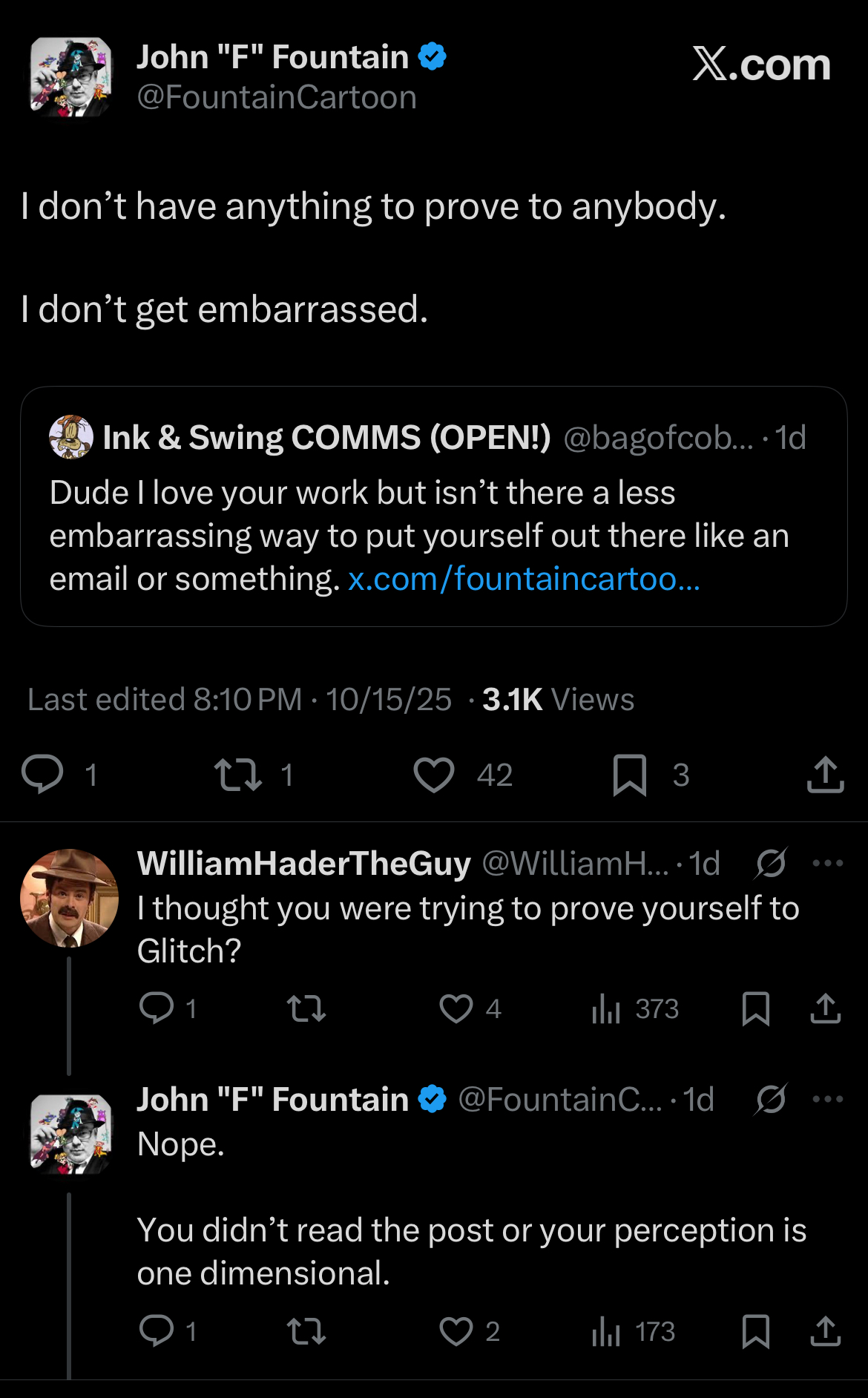Open the x.com/fountaincartoo link in quoted post
Image resolution: width=868 pixels, height=1398 pixels.
click(x=524, y=579)
